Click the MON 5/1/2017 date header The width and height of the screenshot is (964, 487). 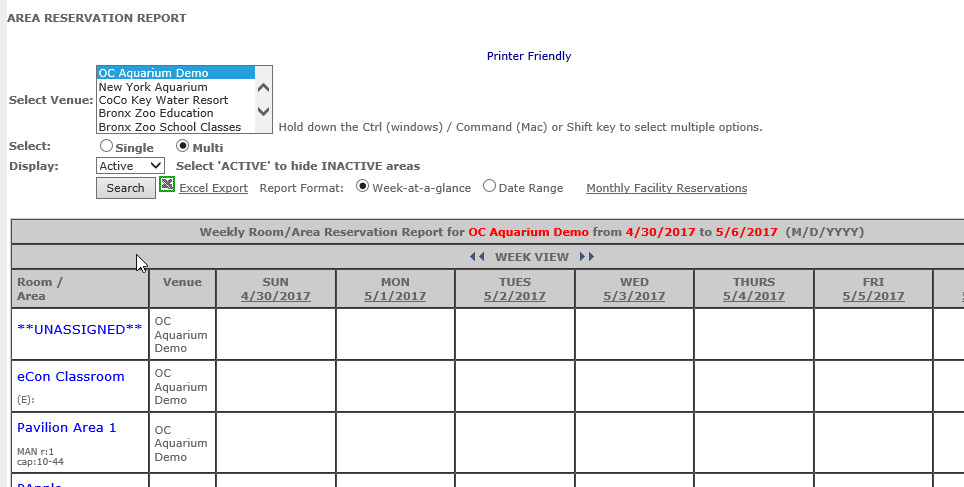coord(395,296)
